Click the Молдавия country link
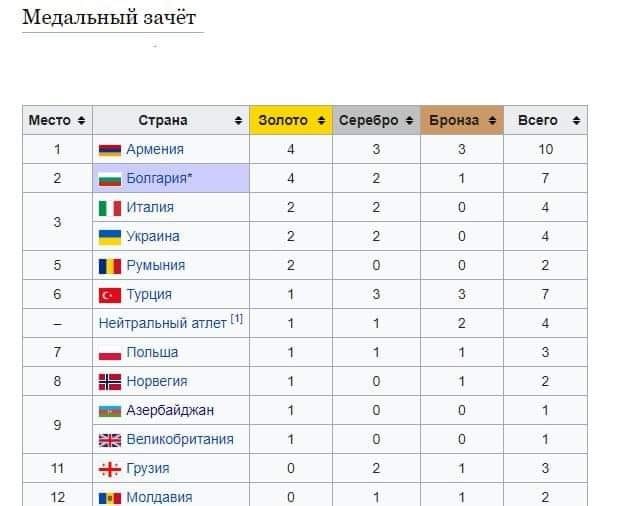 point(159,497)
